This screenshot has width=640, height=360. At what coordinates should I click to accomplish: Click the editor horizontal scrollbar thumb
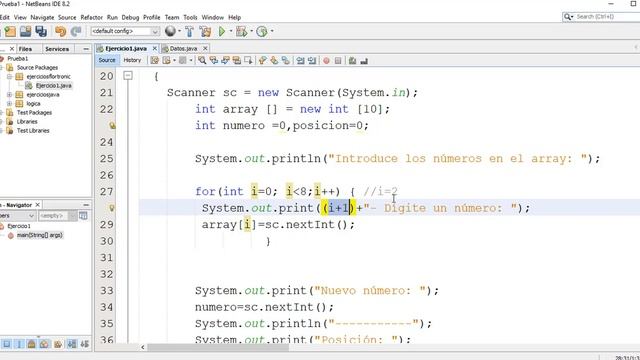218,347
